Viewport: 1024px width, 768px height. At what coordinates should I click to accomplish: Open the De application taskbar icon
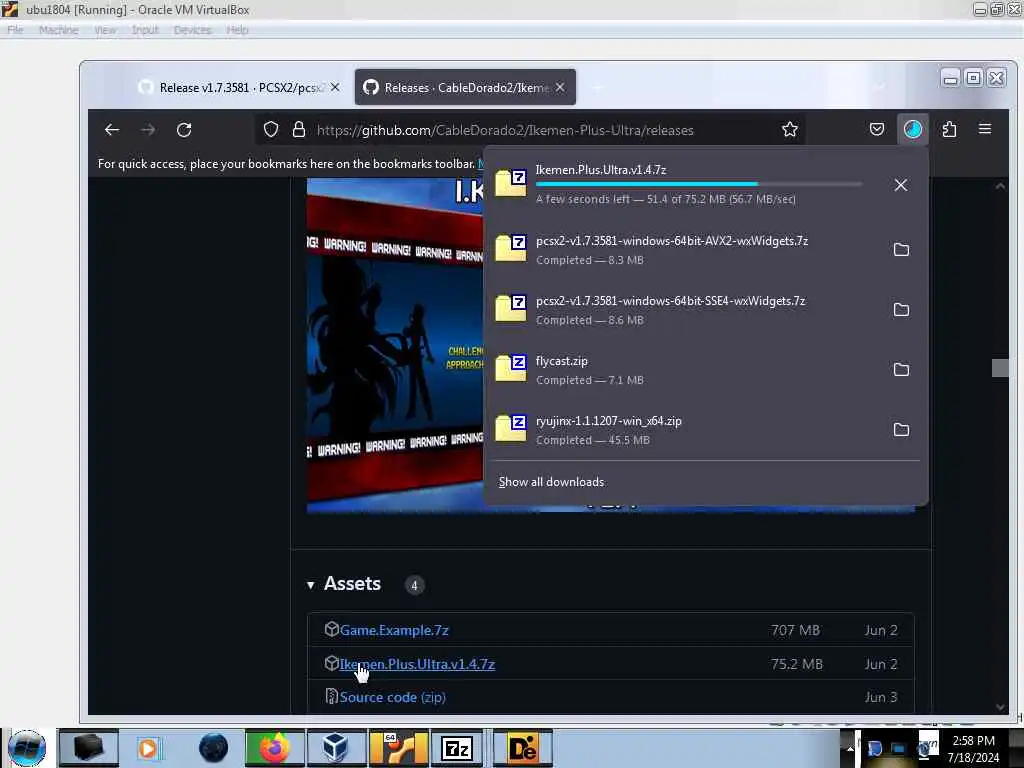522,748
